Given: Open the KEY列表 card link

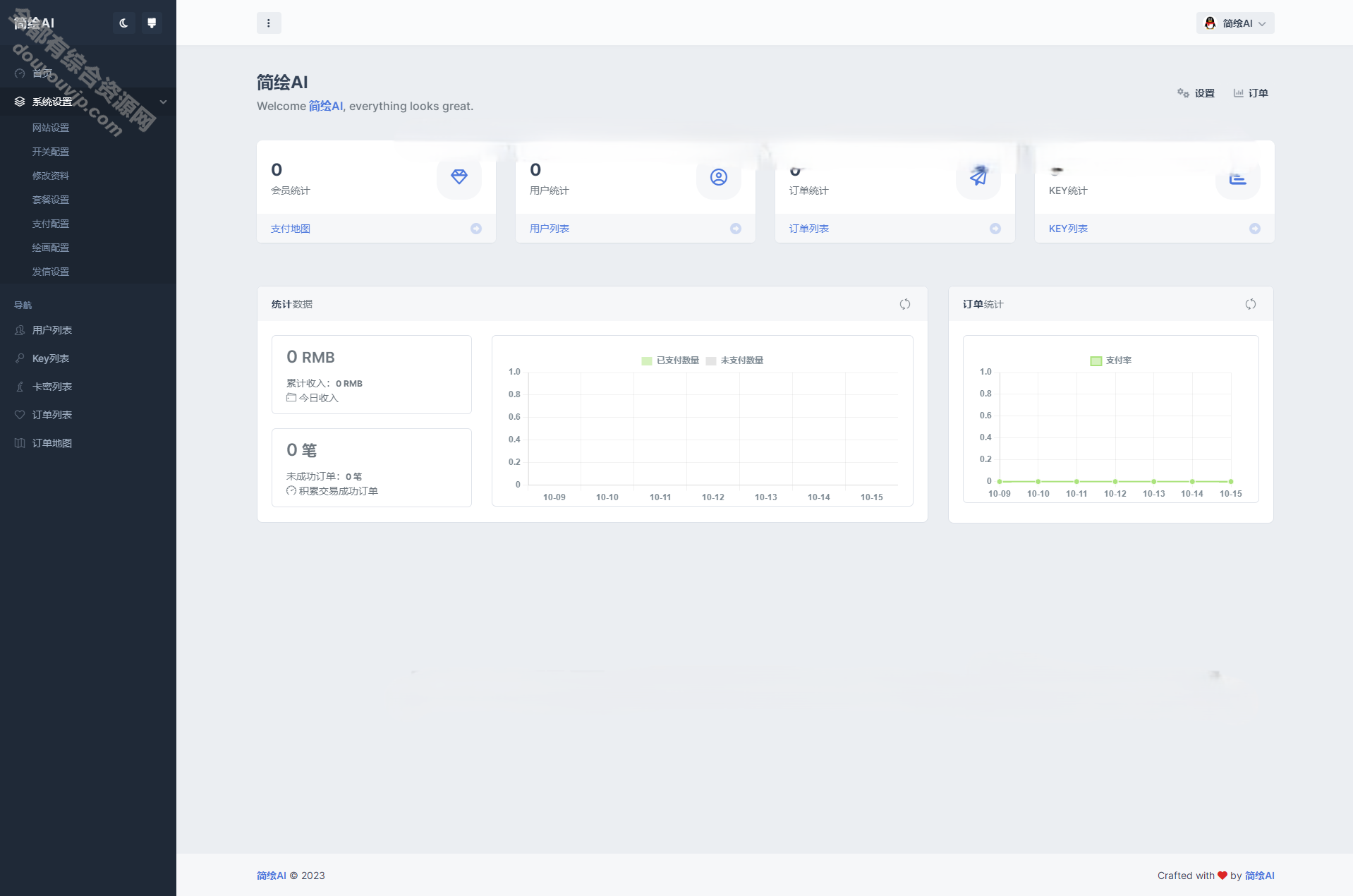Looking at the screenshot, I should [1068, 229].
